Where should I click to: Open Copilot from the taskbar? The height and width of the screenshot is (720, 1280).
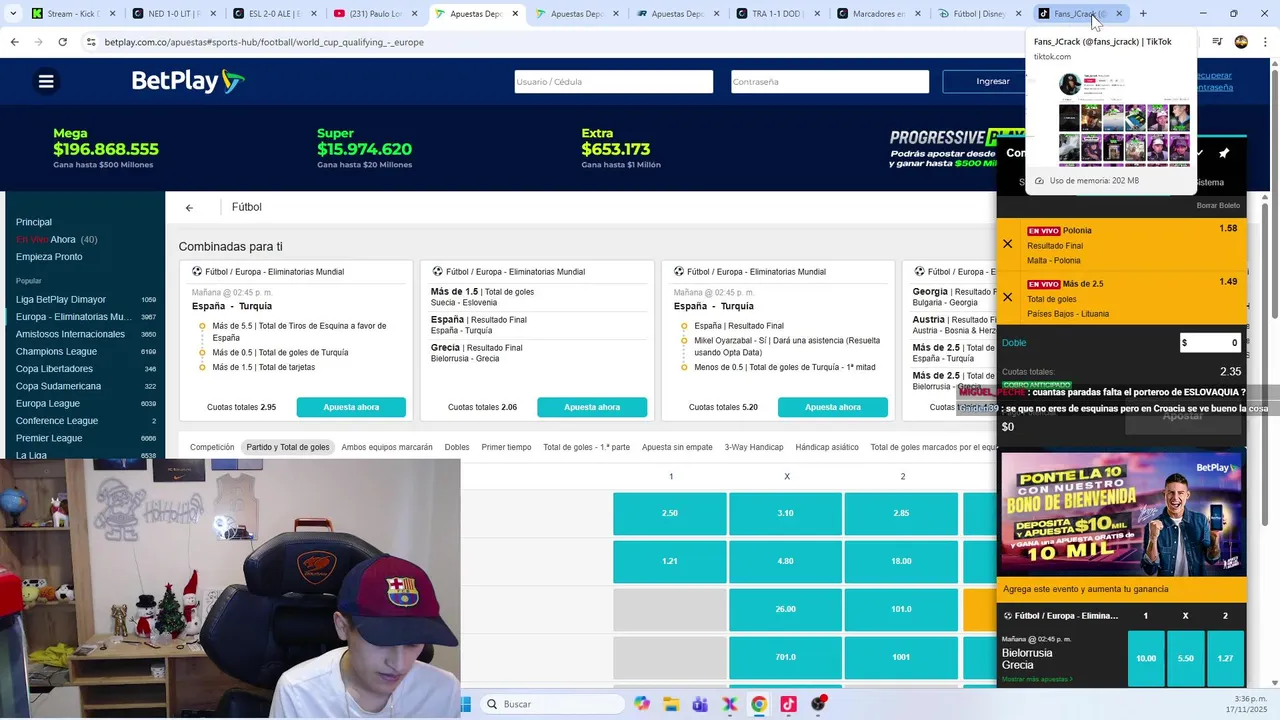[641, 704]
